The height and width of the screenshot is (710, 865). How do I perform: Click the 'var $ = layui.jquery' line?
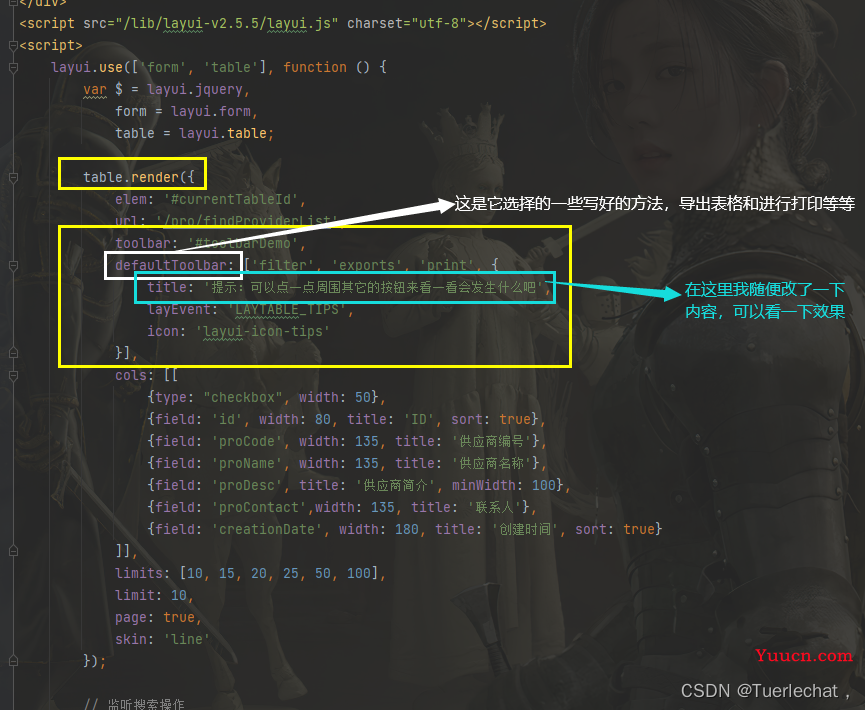pyautogui.click(x=167, y=89)
